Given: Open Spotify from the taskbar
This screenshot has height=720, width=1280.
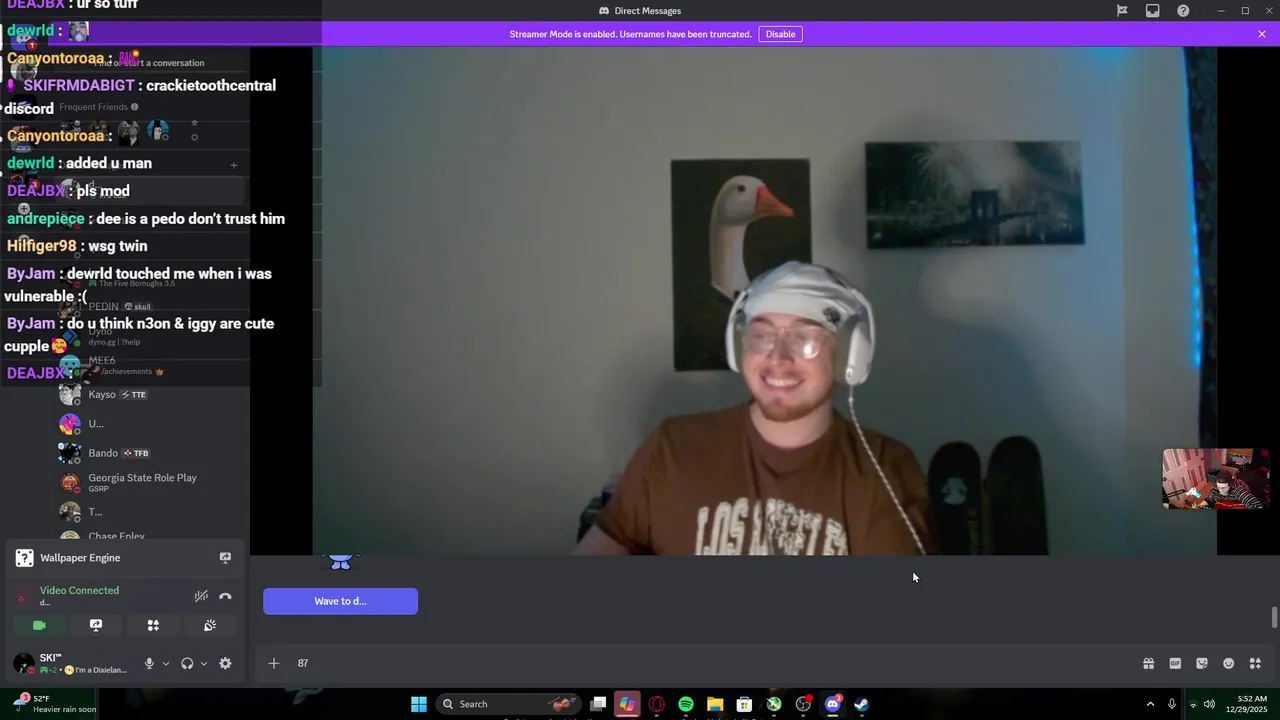Looking at the screenshot, I should click(x=686, y=704).
